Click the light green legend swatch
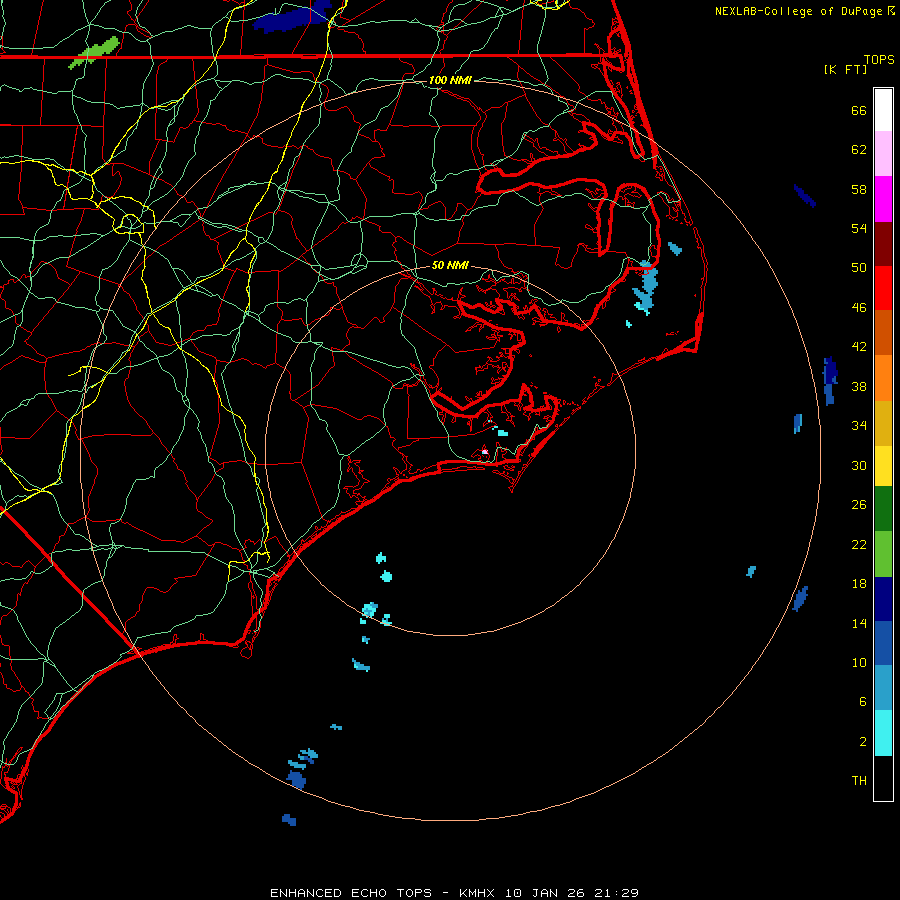 883,554
